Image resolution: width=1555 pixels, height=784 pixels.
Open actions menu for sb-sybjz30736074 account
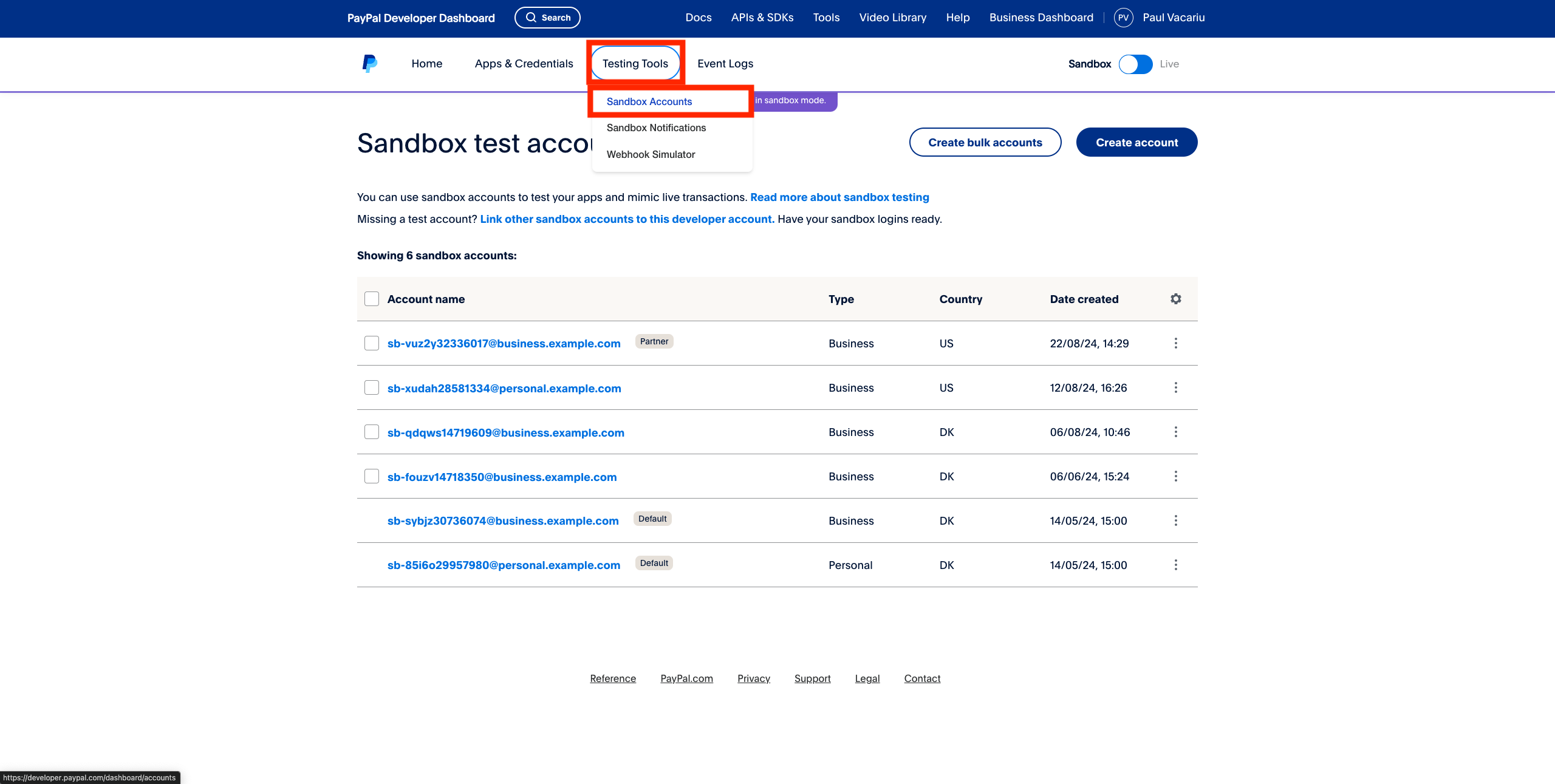(x=1176, y=520)
